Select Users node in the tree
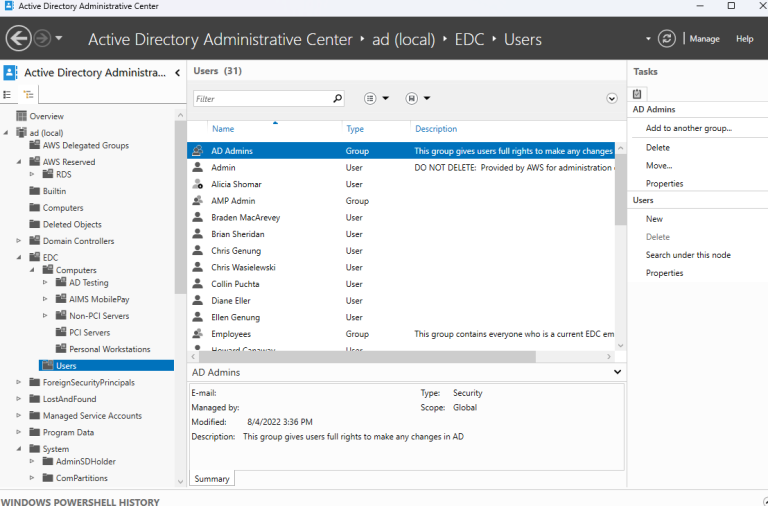 [106, 365]
